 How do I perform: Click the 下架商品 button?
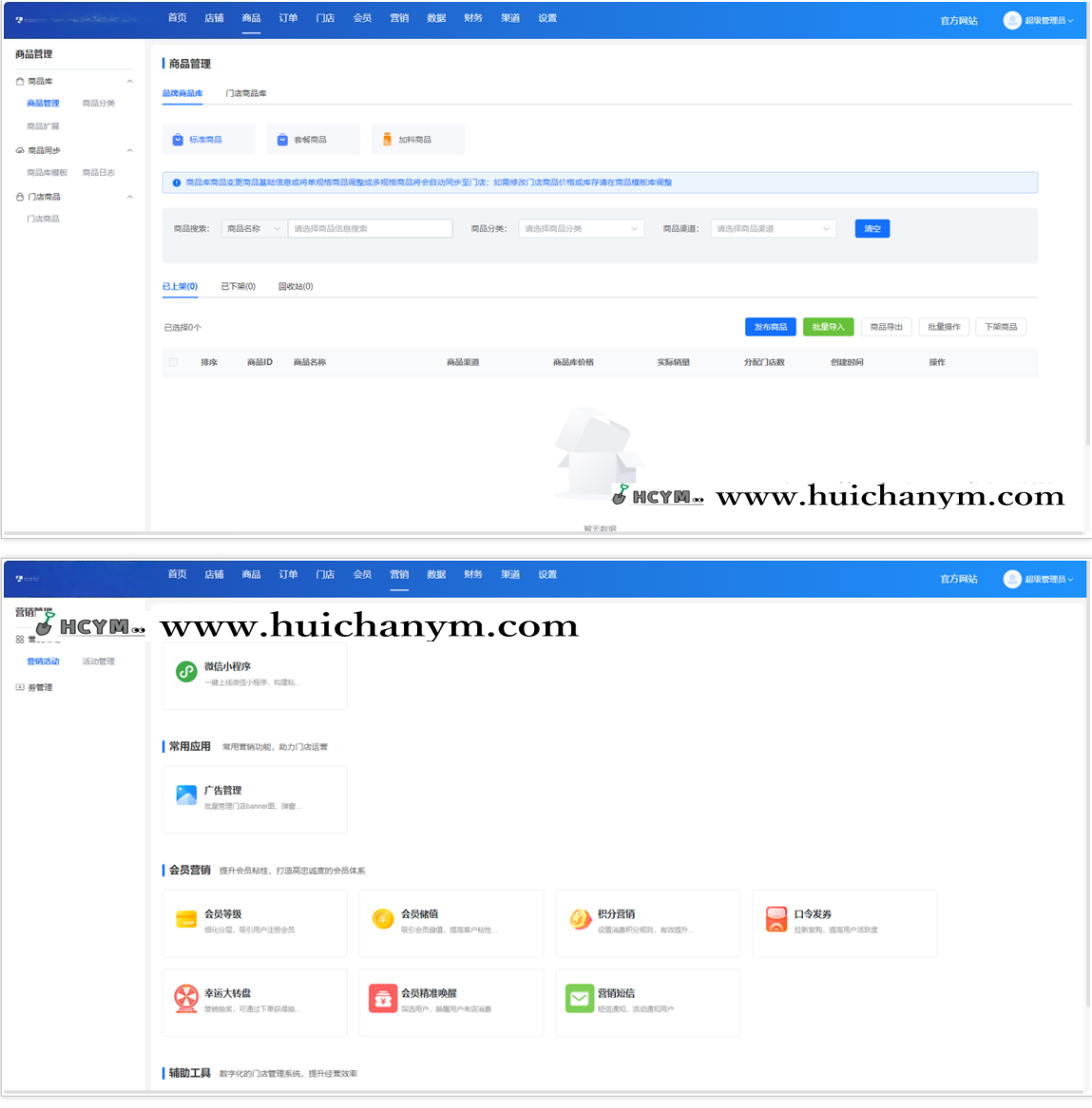pyautogui.click(x=1001, y=327)
